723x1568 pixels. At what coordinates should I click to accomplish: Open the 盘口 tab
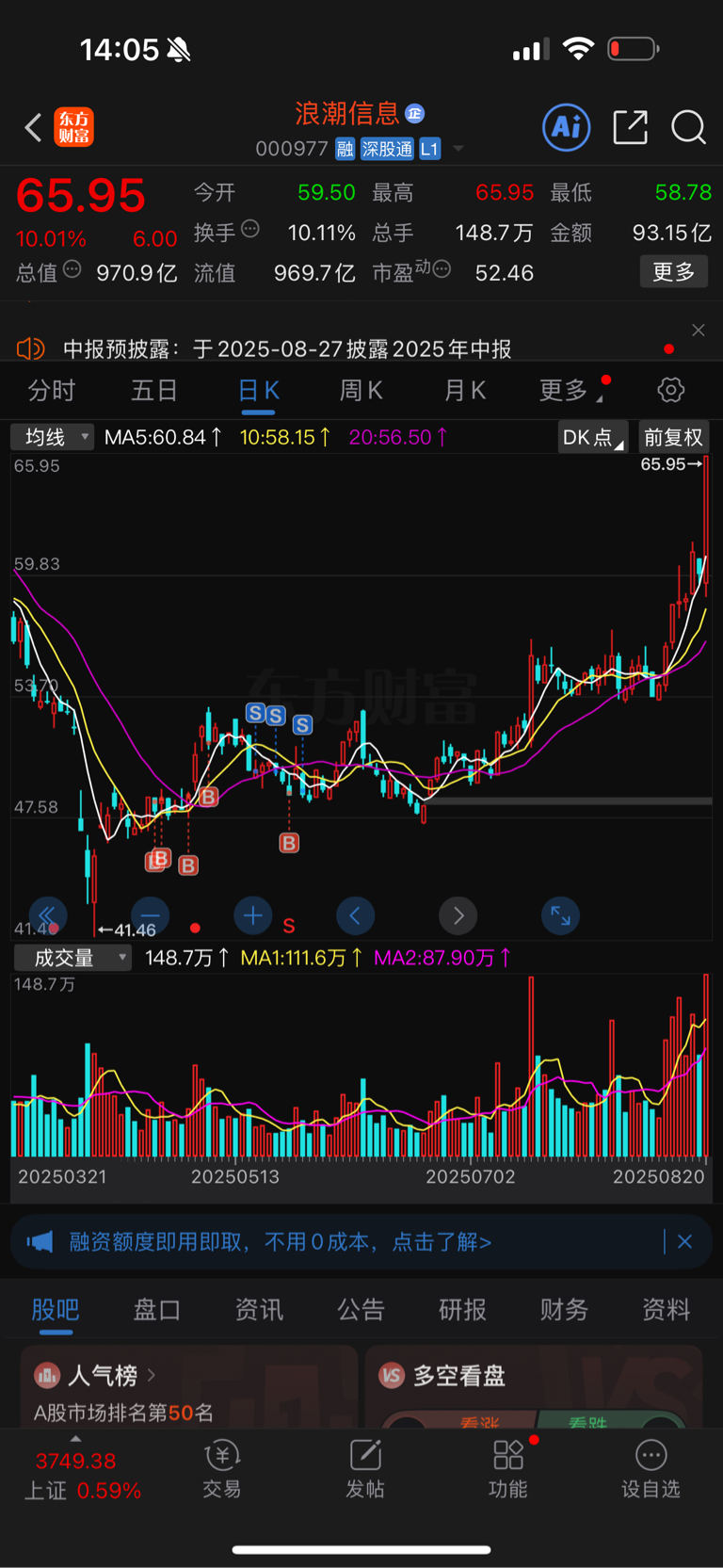coord(157,1310)
